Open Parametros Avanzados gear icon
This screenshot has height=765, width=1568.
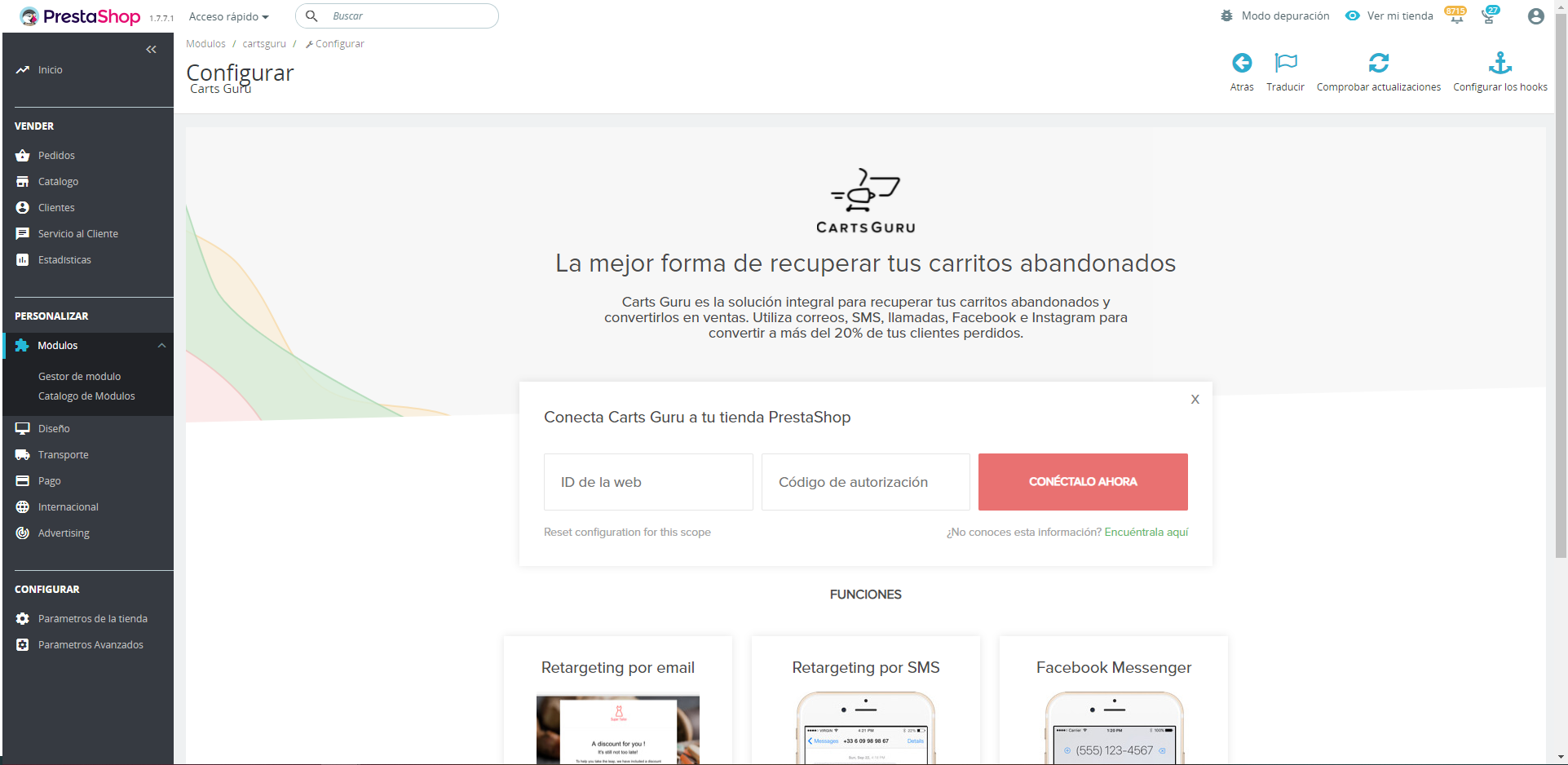click(x=22, y=644)
